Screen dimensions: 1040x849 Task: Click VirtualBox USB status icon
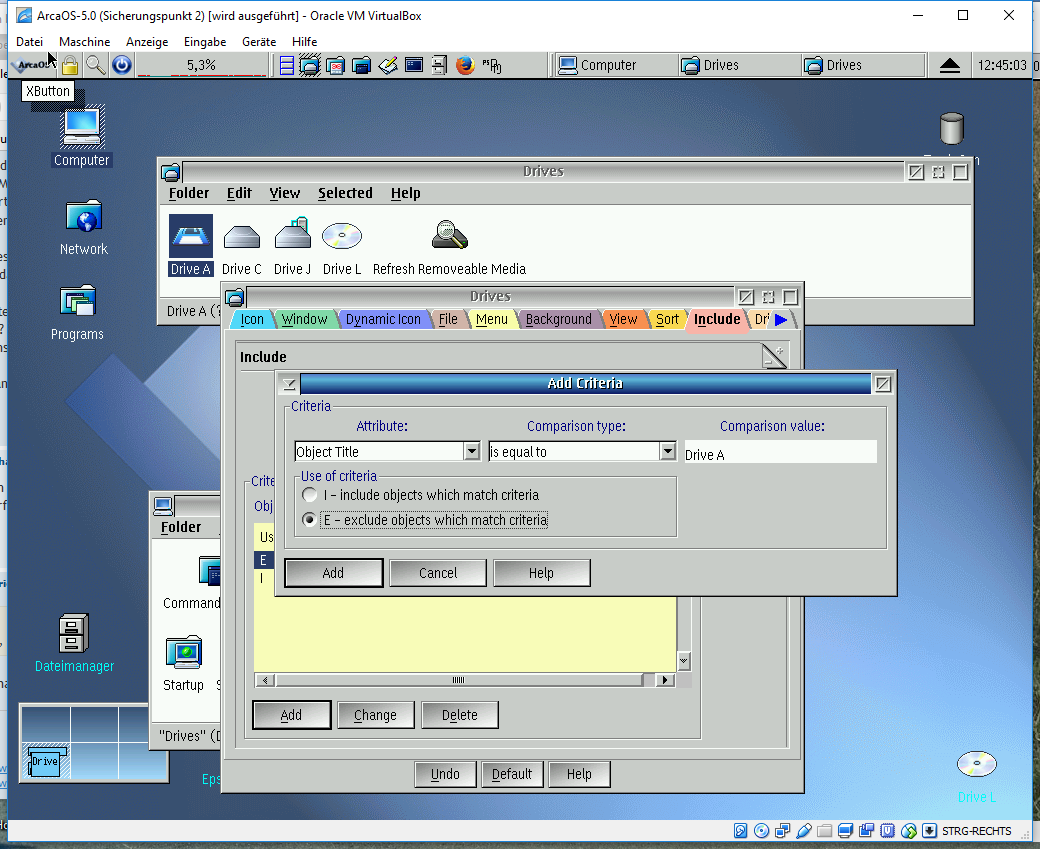tap(804, 830)
